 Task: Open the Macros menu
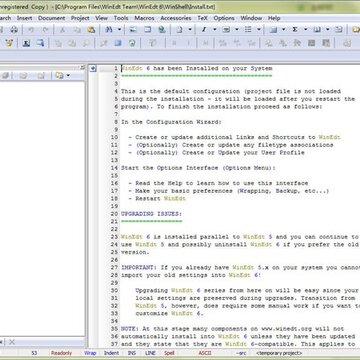click(x=144, y=18)
